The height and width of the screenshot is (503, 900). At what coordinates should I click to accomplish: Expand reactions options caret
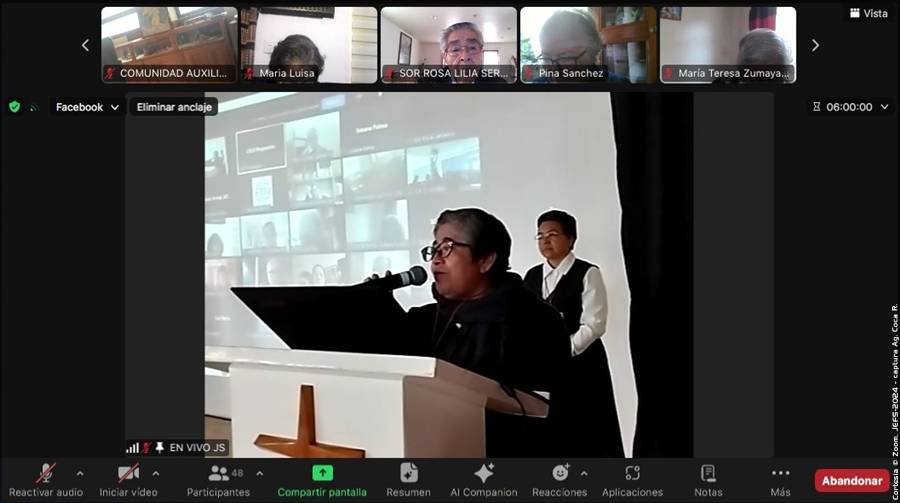click(x=584, y=474)
